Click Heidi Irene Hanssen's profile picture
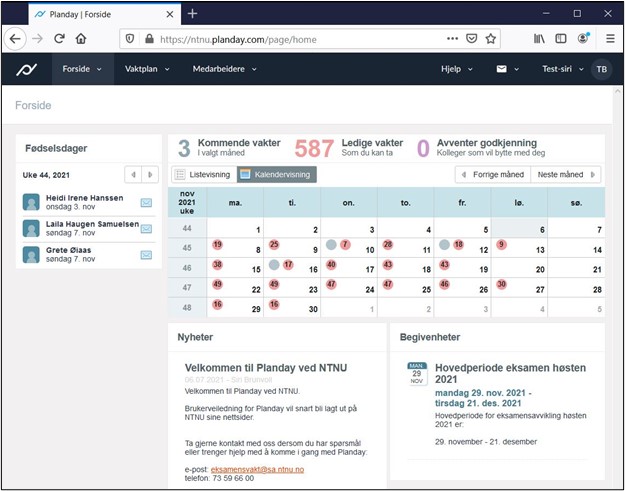 [31, 202]
